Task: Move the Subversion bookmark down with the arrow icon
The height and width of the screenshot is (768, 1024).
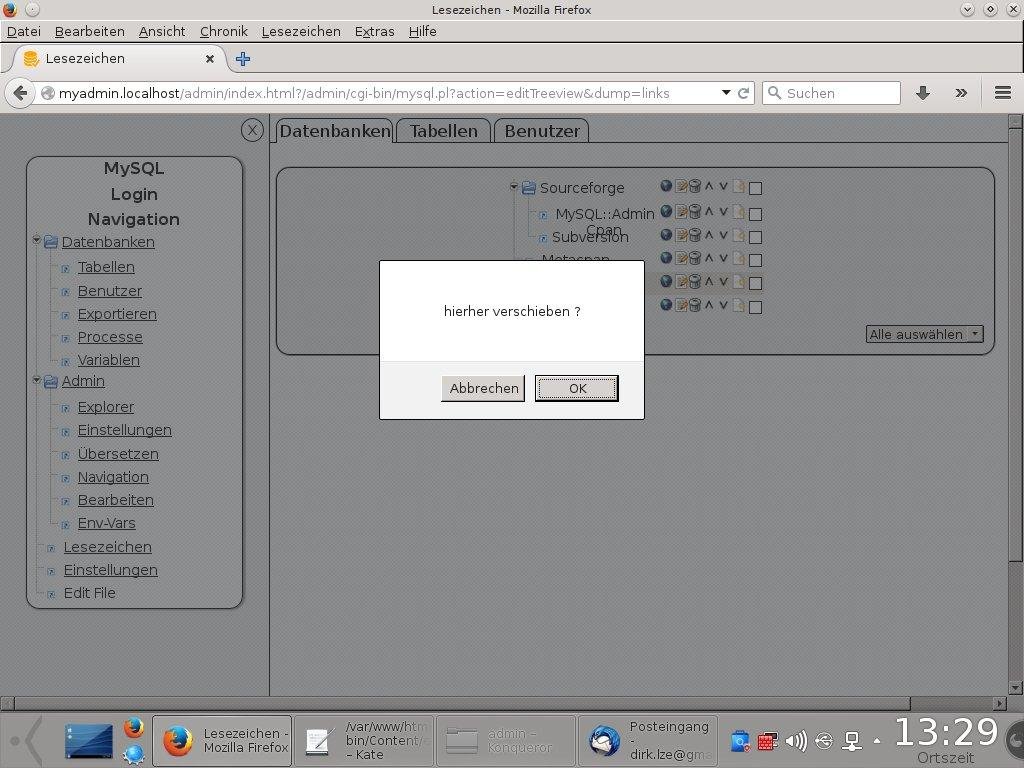Action: click(723, 237)
